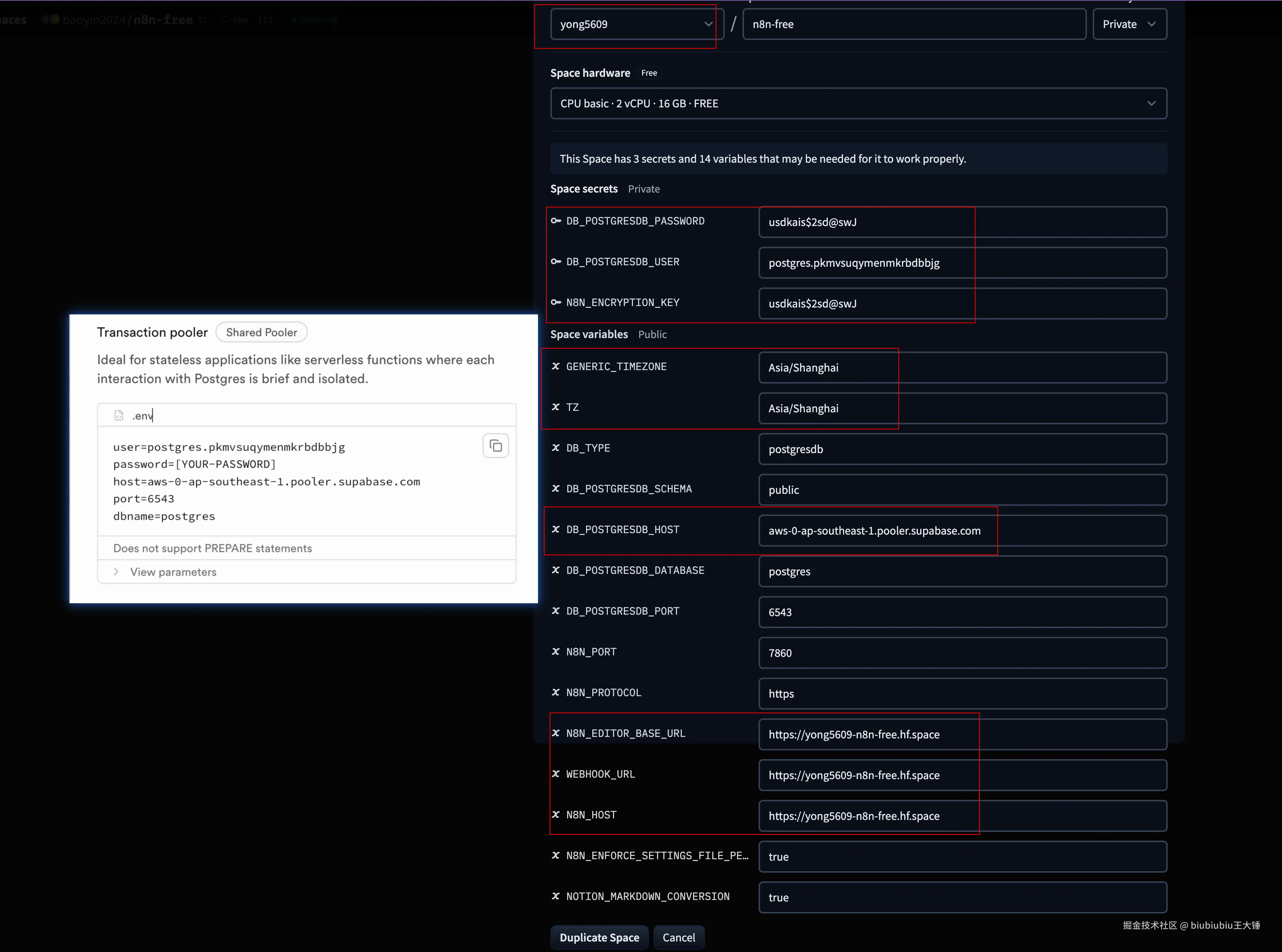Click variable icon beside WEBHOOK_URL

click(x=556, y=773)
